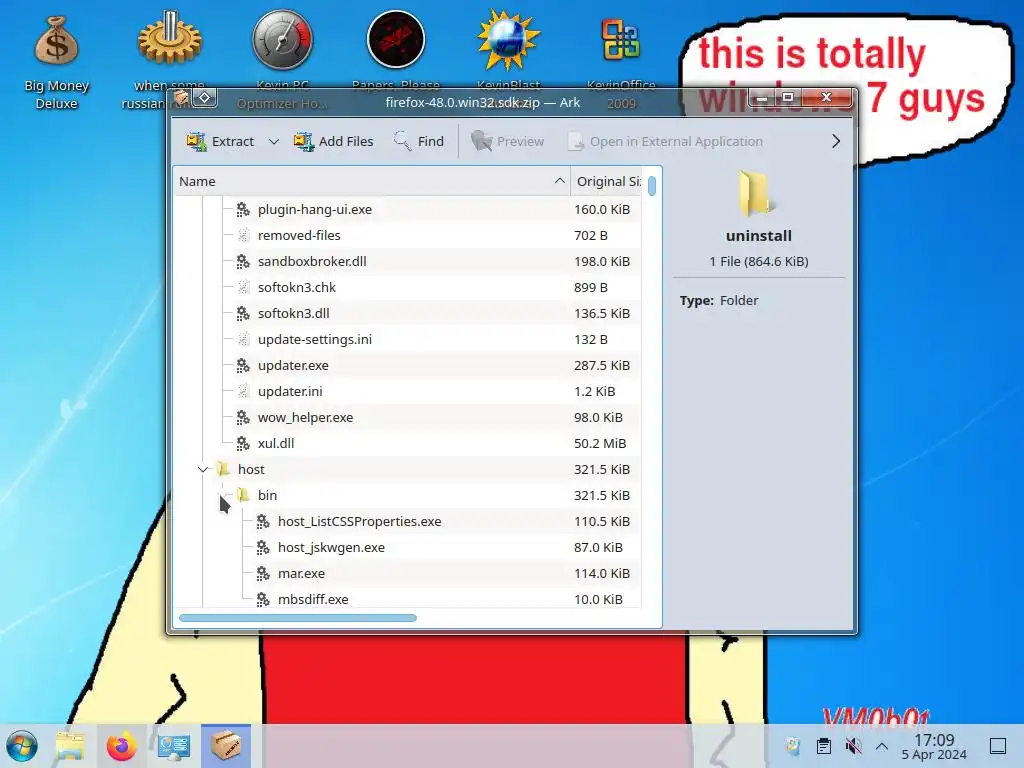Viewport: 1024px width, 768px height.
Task: Select updater.exe file icon
Action: point(243,365)
